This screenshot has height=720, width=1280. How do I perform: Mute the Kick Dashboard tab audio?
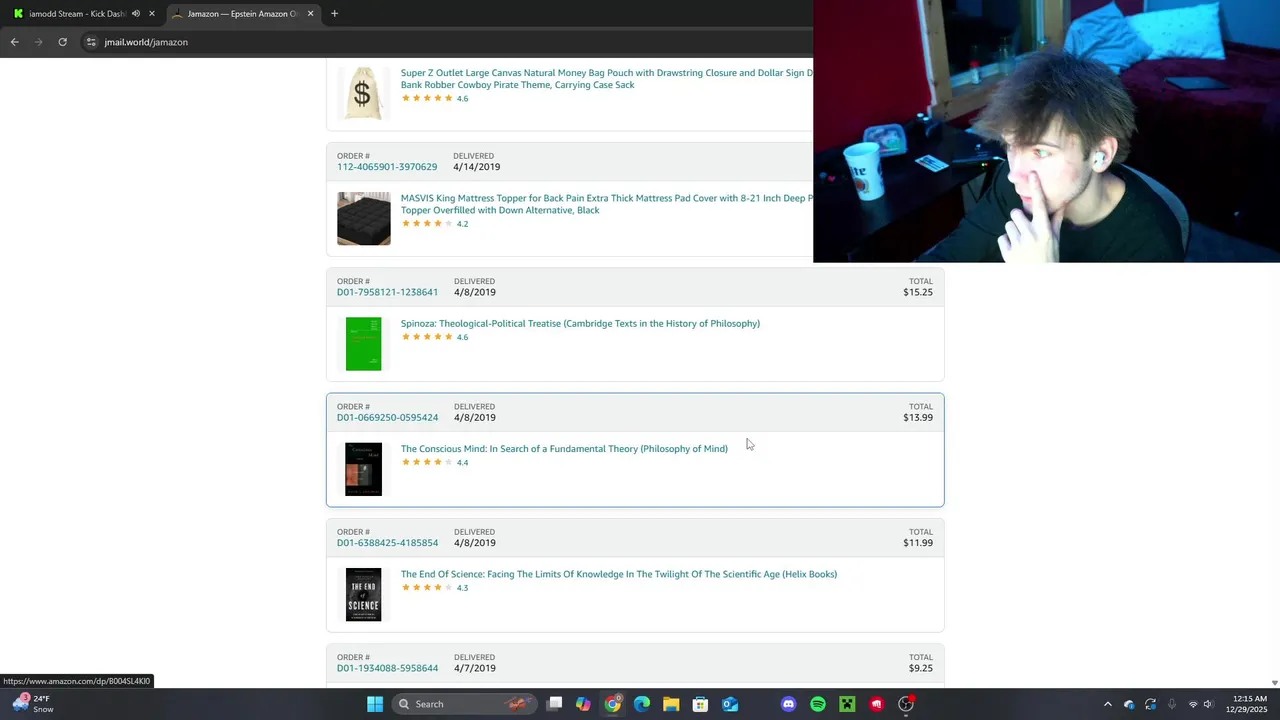(x=136, y=14)
